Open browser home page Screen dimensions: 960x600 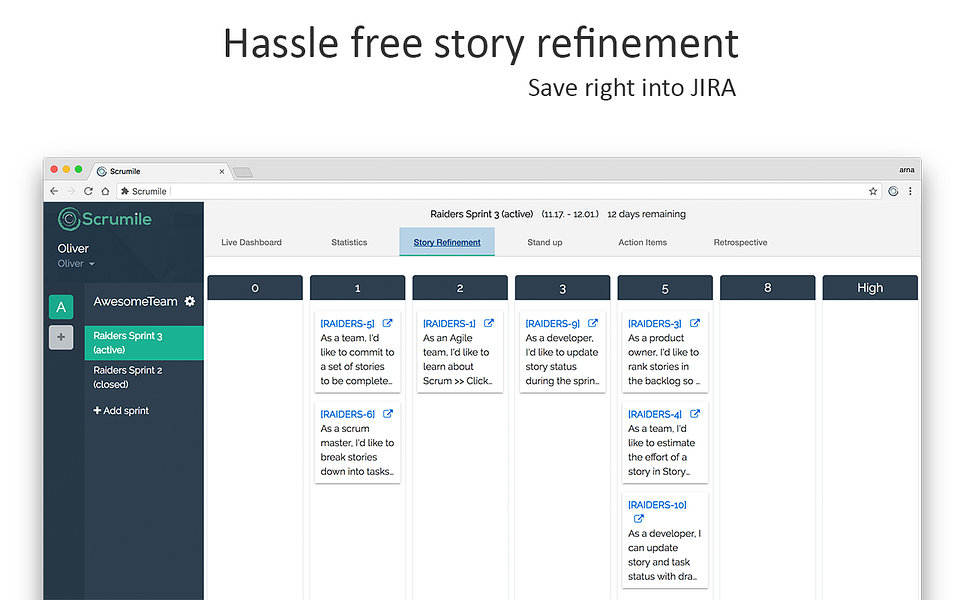pos(105,191)
